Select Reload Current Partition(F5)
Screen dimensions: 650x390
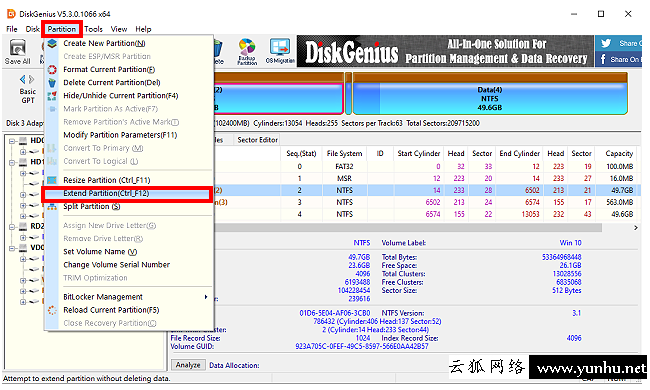(129, 310)
